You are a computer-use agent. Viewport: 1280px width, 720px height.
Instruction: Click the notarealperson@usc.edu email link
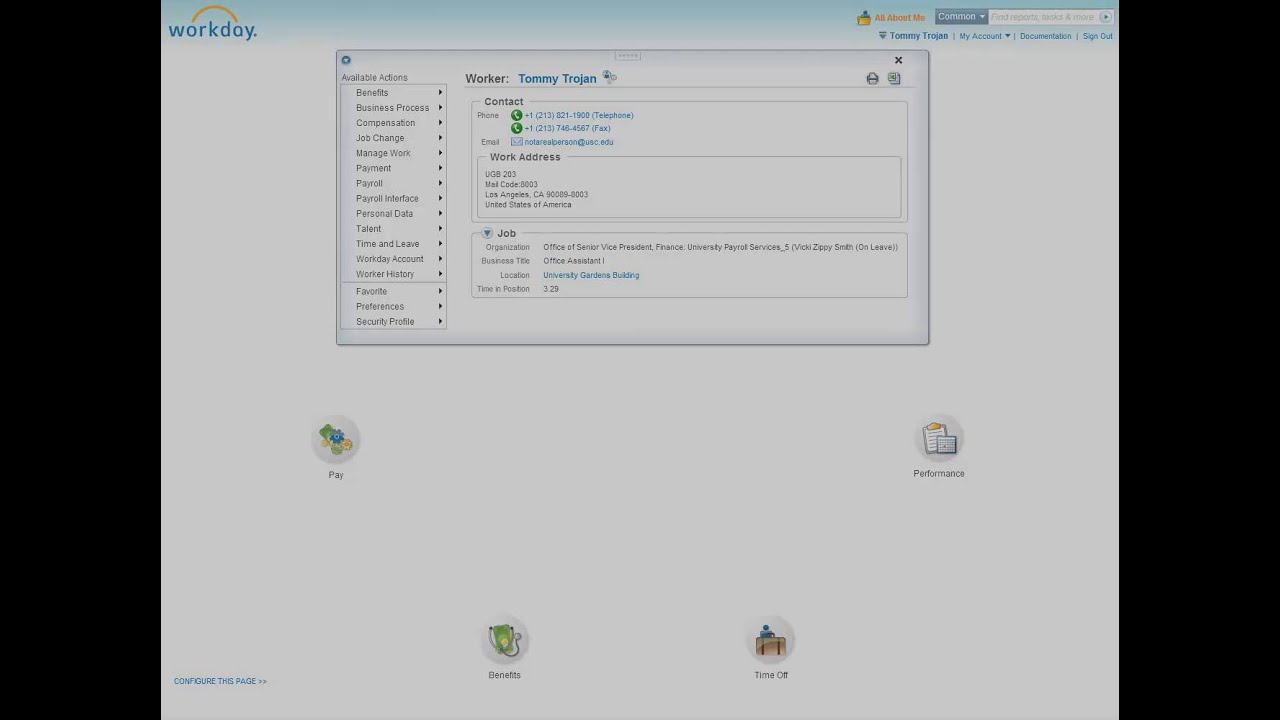point(569,142)
